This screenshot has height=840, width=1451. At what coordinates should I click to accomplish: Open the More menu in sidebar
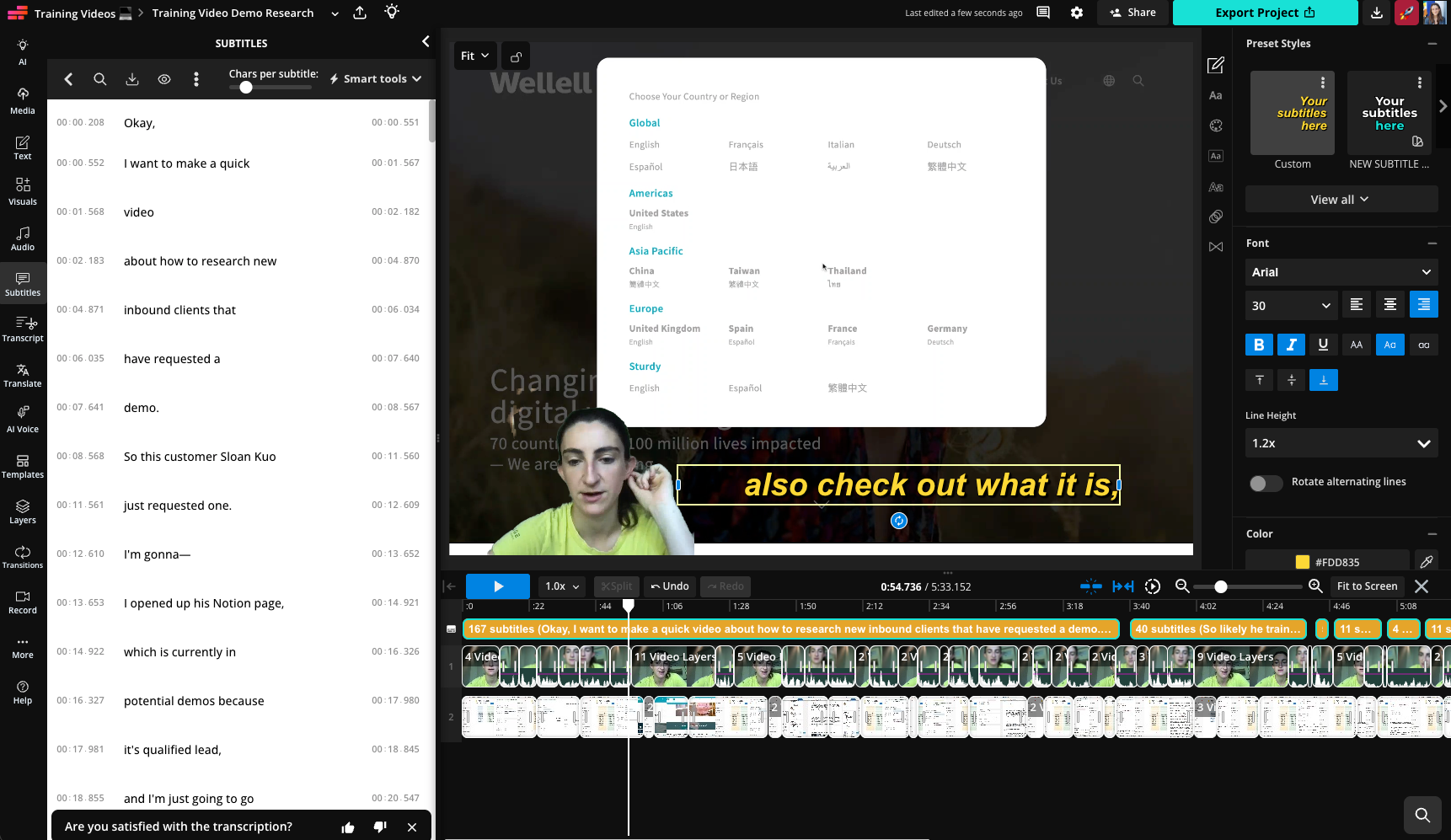coord(23,647)
